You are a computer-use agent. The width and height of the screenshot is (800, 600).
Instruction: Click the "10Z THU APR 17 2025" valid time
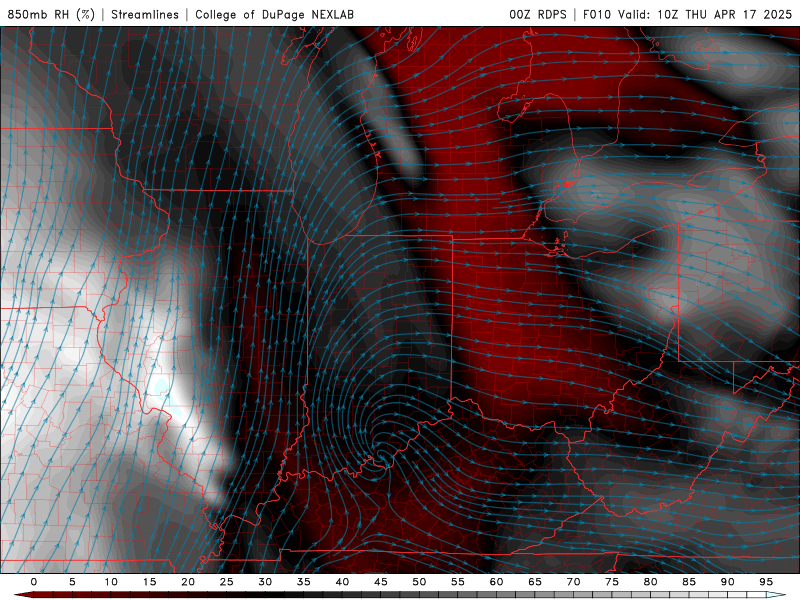(724, 14)
